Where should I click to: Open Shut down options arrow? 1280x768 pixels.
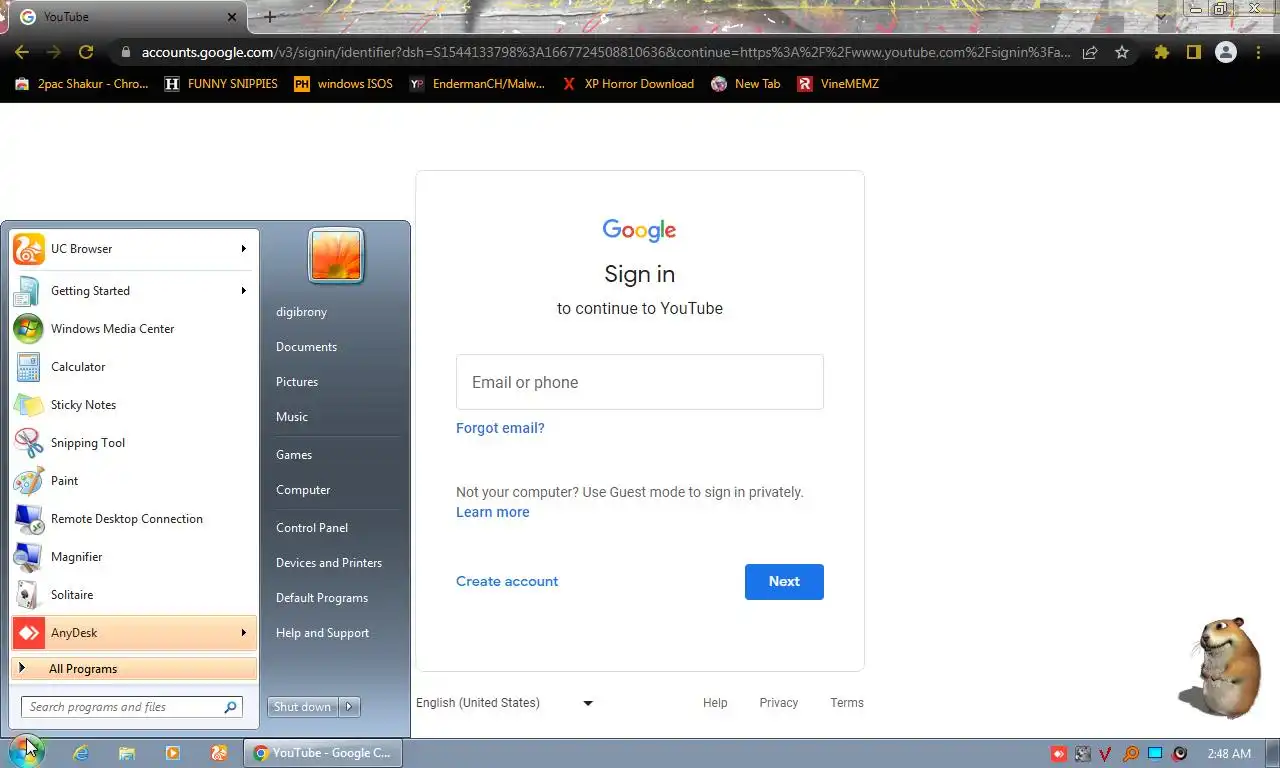click(x=349, y=707)
